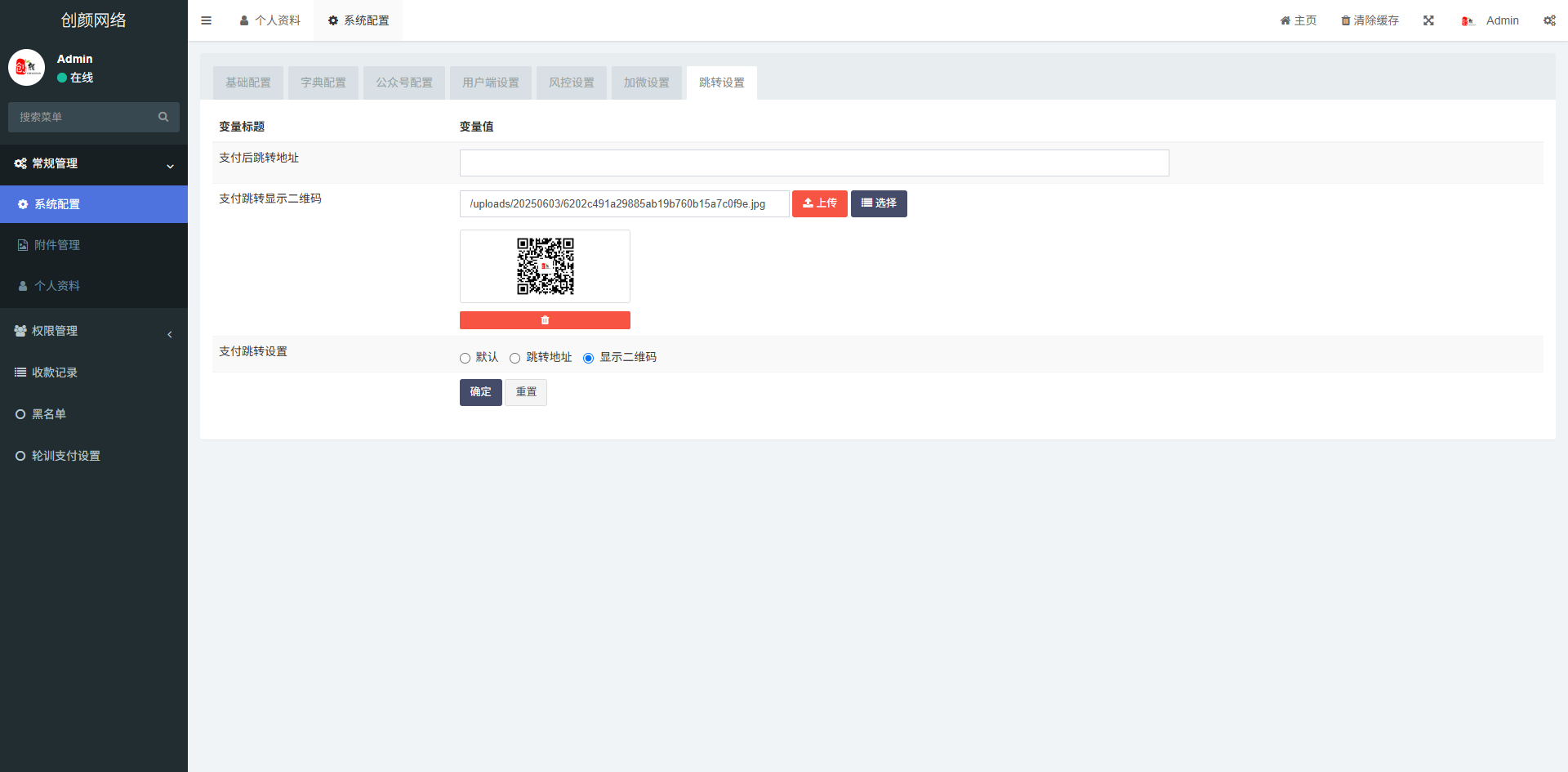This screenshot has height=772, width=1568.
Task: Click the 上传 upload button
Action: (x=819, y=203)
